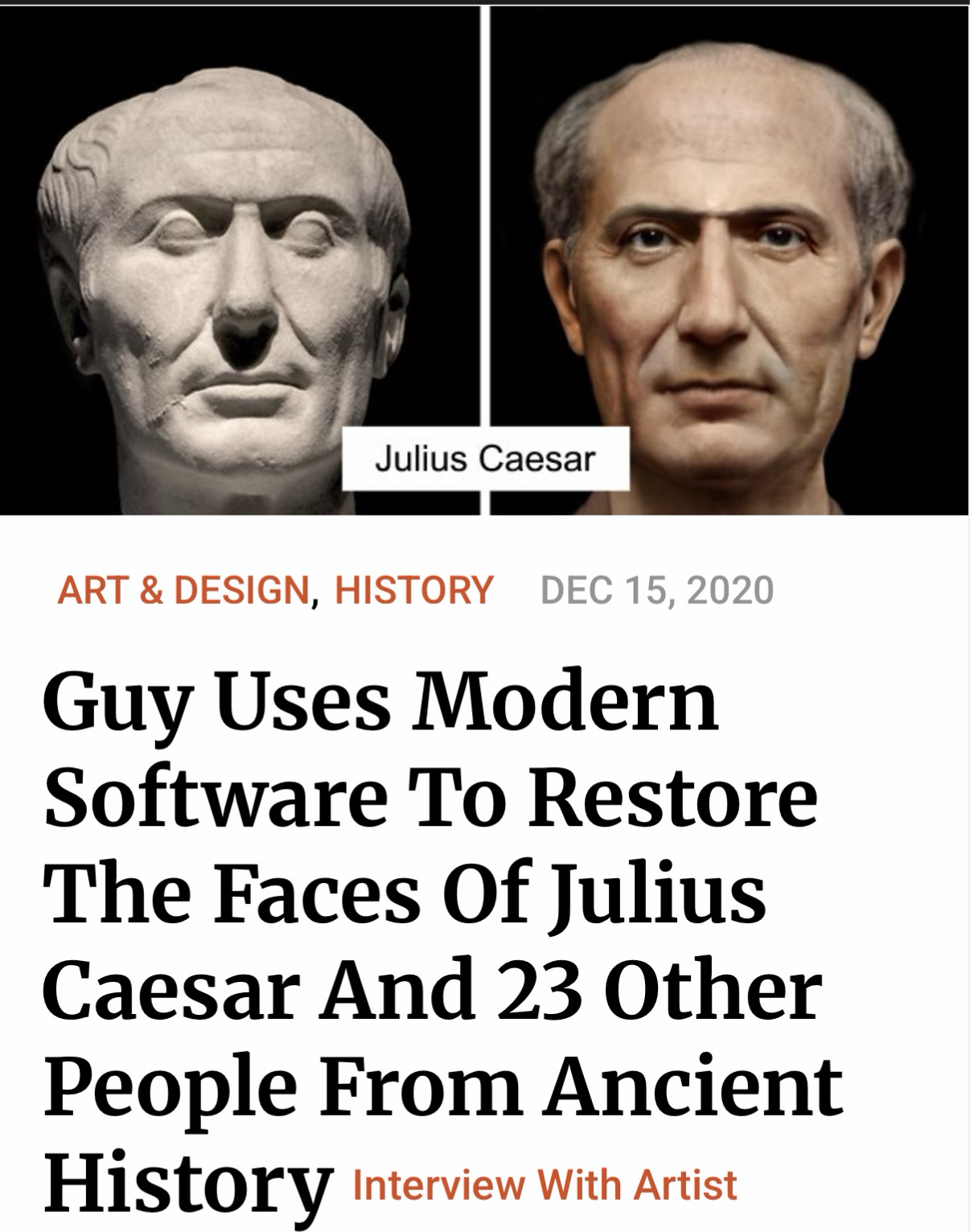This screenshot has height=1232, width=970.
Task: Select the Interview With Artist tag
Action: click(x=545, y=1185)
